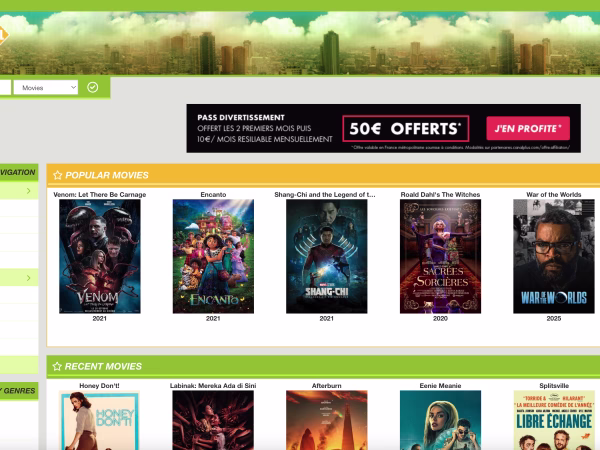600x450 pixels.
Task: Open the Splitsville poster thumbnail
Action: click(553, 420)
